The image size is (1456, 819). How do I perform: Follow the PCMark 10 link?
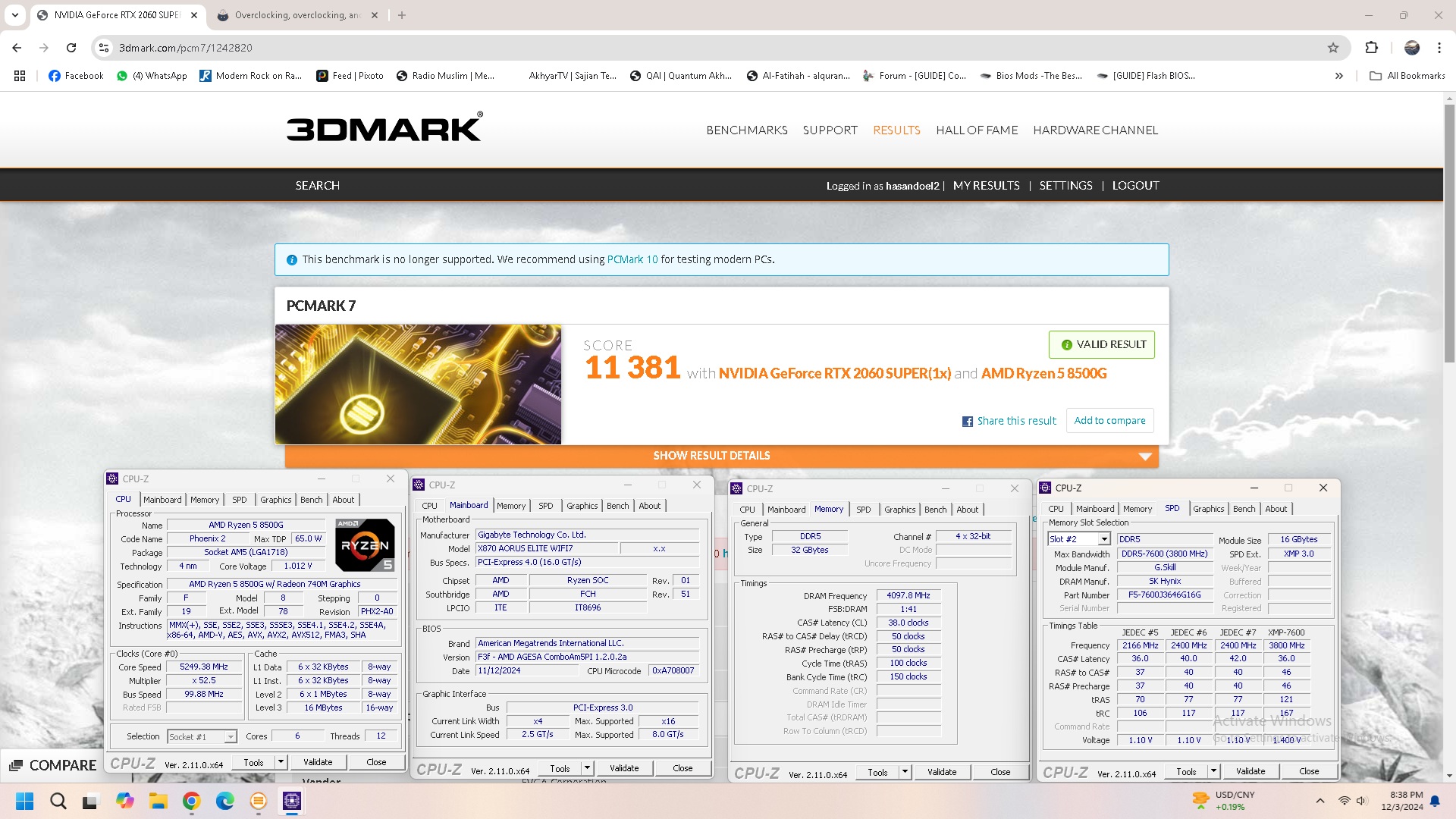click(x=632, y=259)
